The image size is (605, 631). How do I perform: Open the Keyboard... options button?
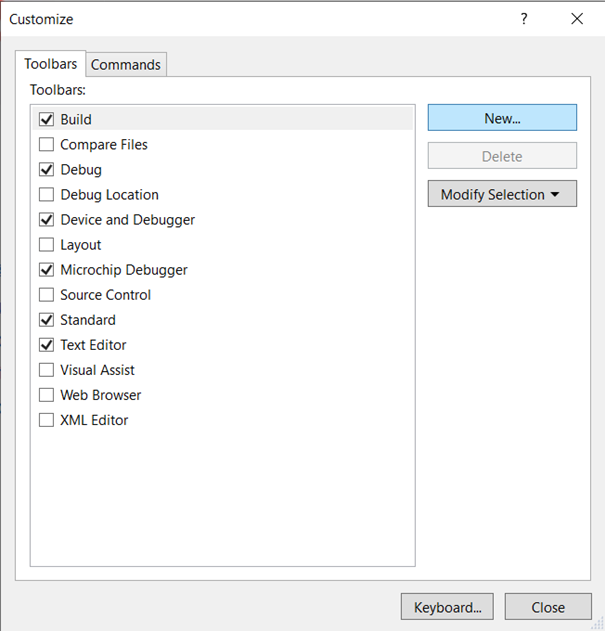click(x=447, y=607)
